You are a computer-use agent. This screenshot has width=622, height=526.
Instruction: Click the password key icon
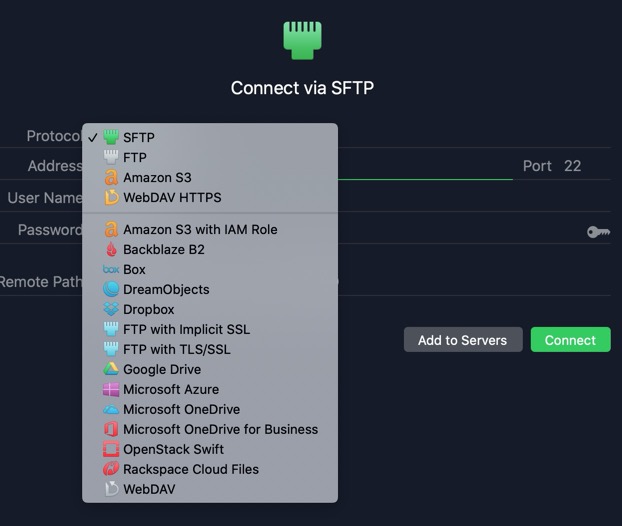tap(598, 232)
